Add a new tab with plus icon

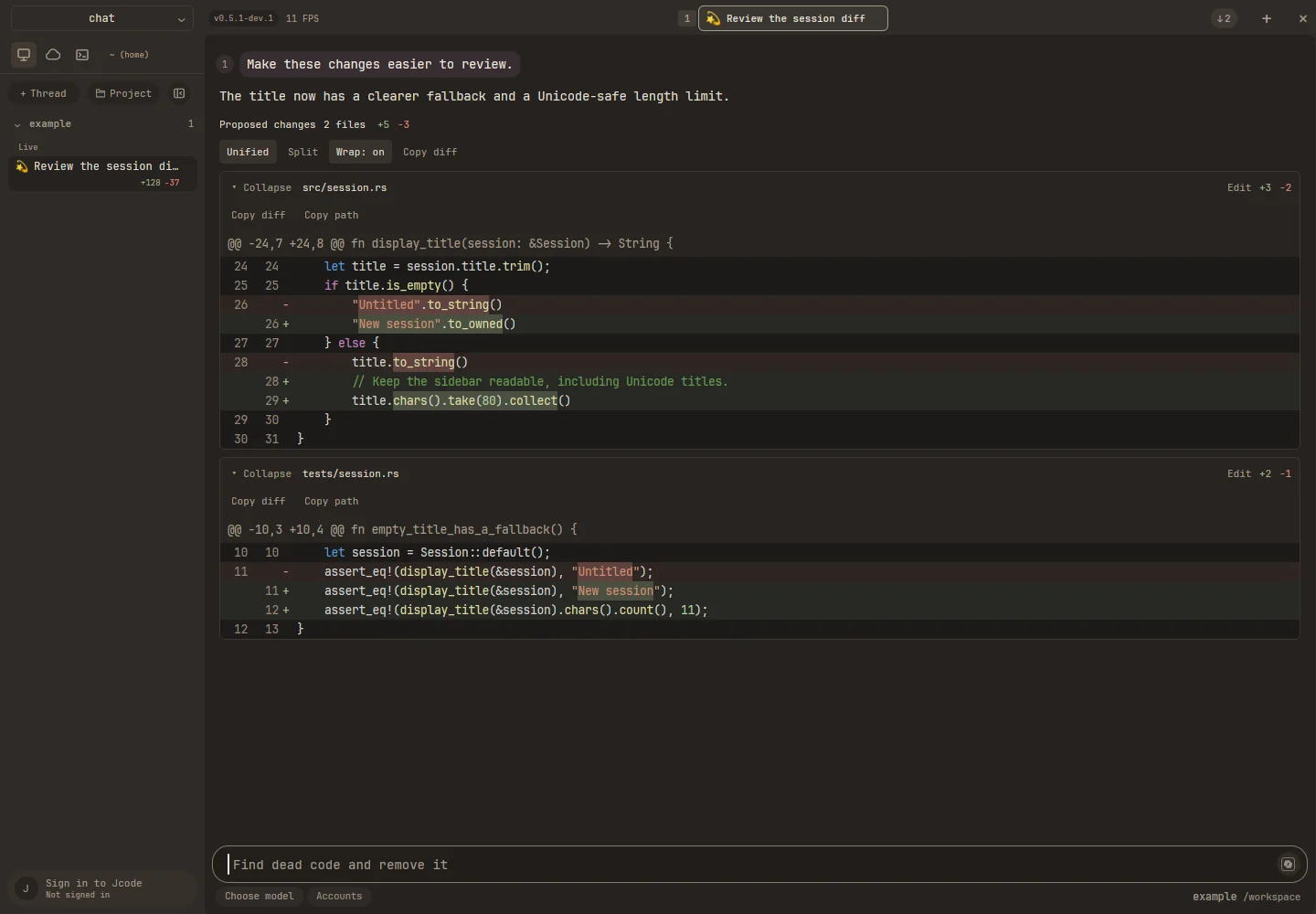[x=1267, y=18]
